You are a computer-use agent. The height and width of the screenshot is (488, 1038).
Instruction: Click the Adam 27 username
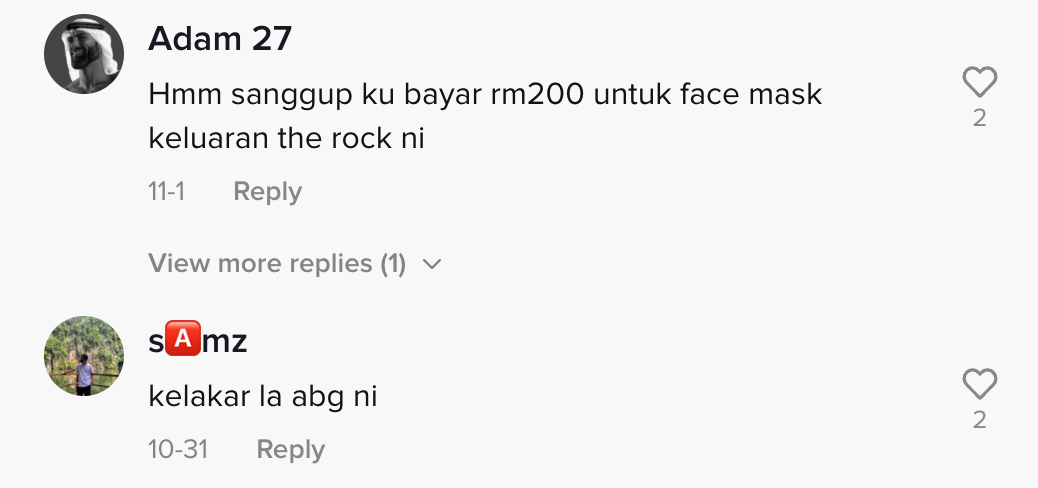pos(220,39)
